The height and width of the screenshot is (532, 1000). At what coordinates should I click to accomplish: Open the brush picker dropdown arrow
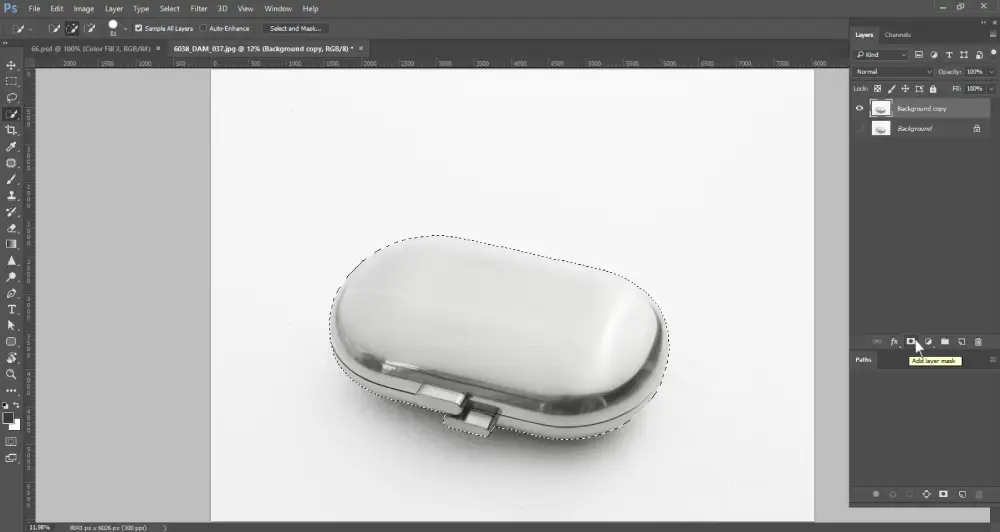click(x=125, y=29)
